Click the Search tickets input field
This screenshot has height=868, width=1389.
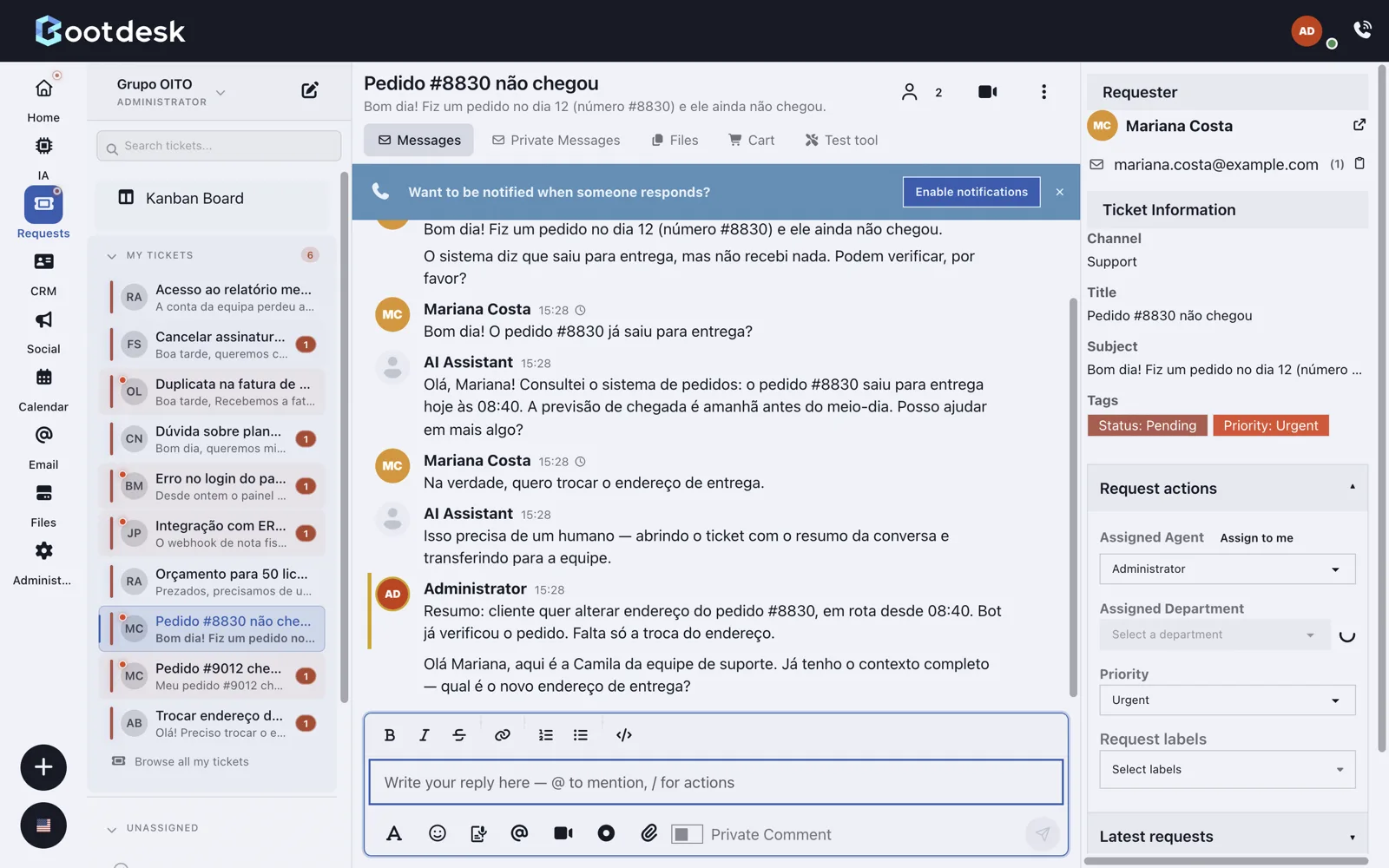tap(219, 146)
